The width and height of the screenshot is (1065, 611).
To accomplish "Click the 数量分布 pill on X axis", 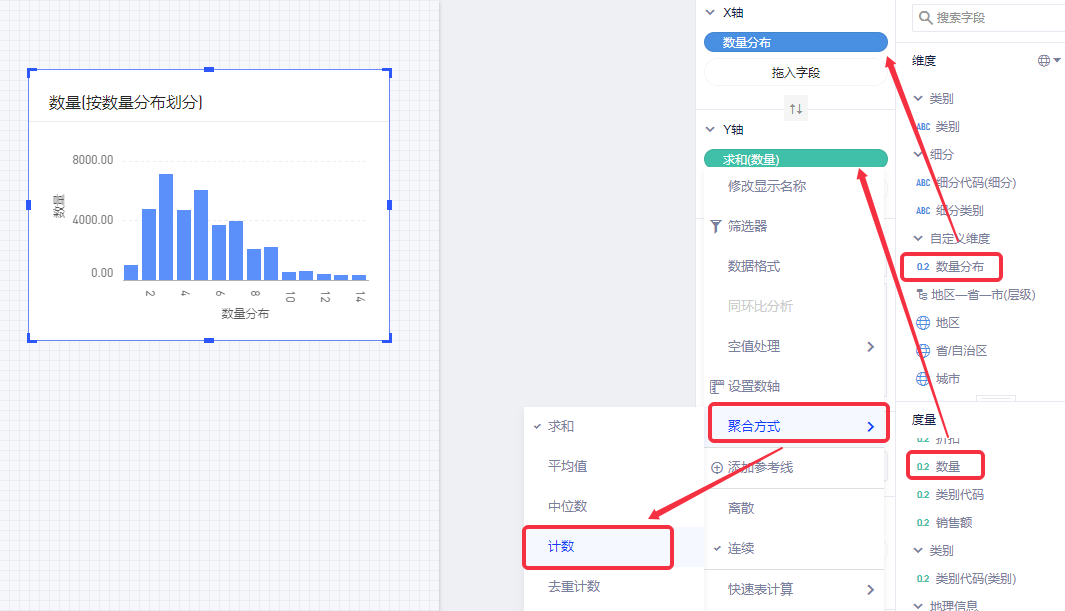I will click(x=795, y=42).
